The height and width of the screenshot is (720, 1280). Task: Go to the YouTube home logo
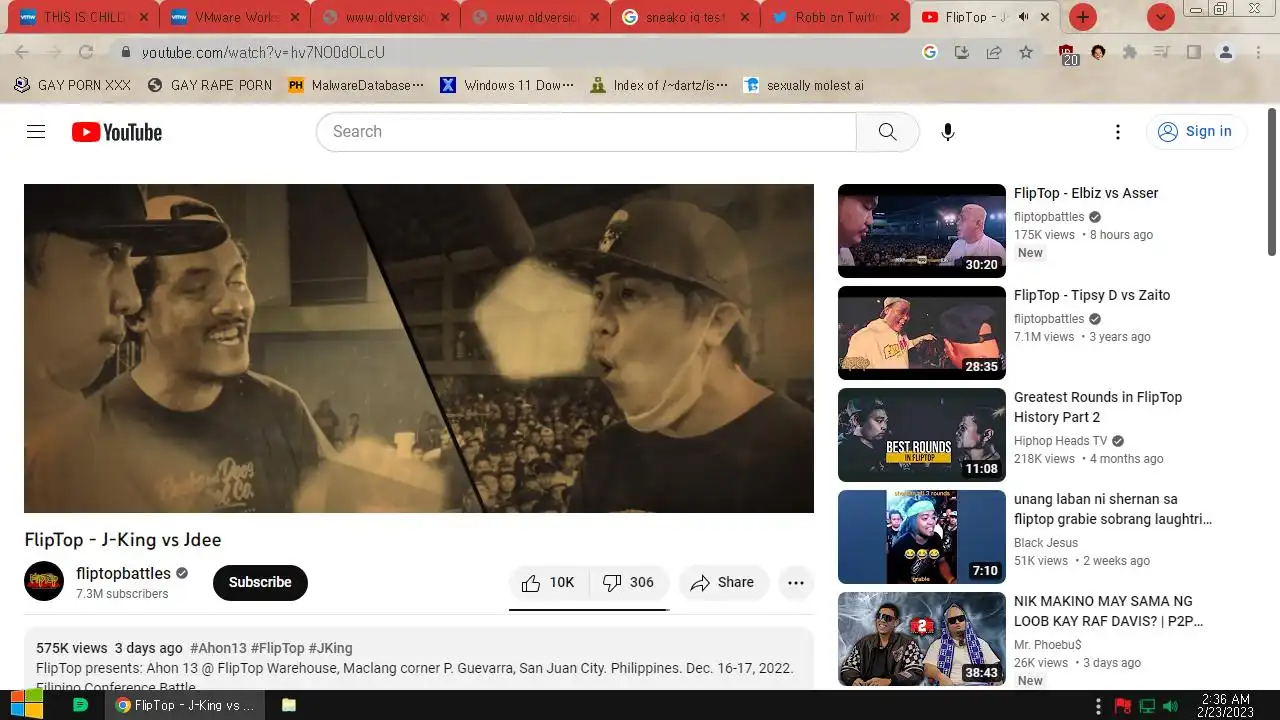(x=117, y=132)
